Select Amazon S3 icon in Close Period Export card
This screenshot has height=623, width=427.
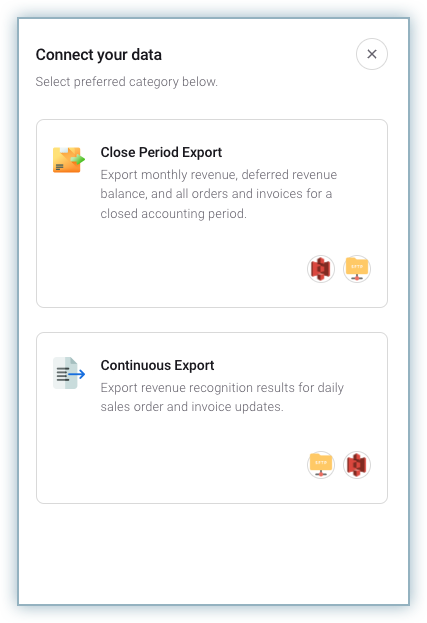click(x=321, y=269)
